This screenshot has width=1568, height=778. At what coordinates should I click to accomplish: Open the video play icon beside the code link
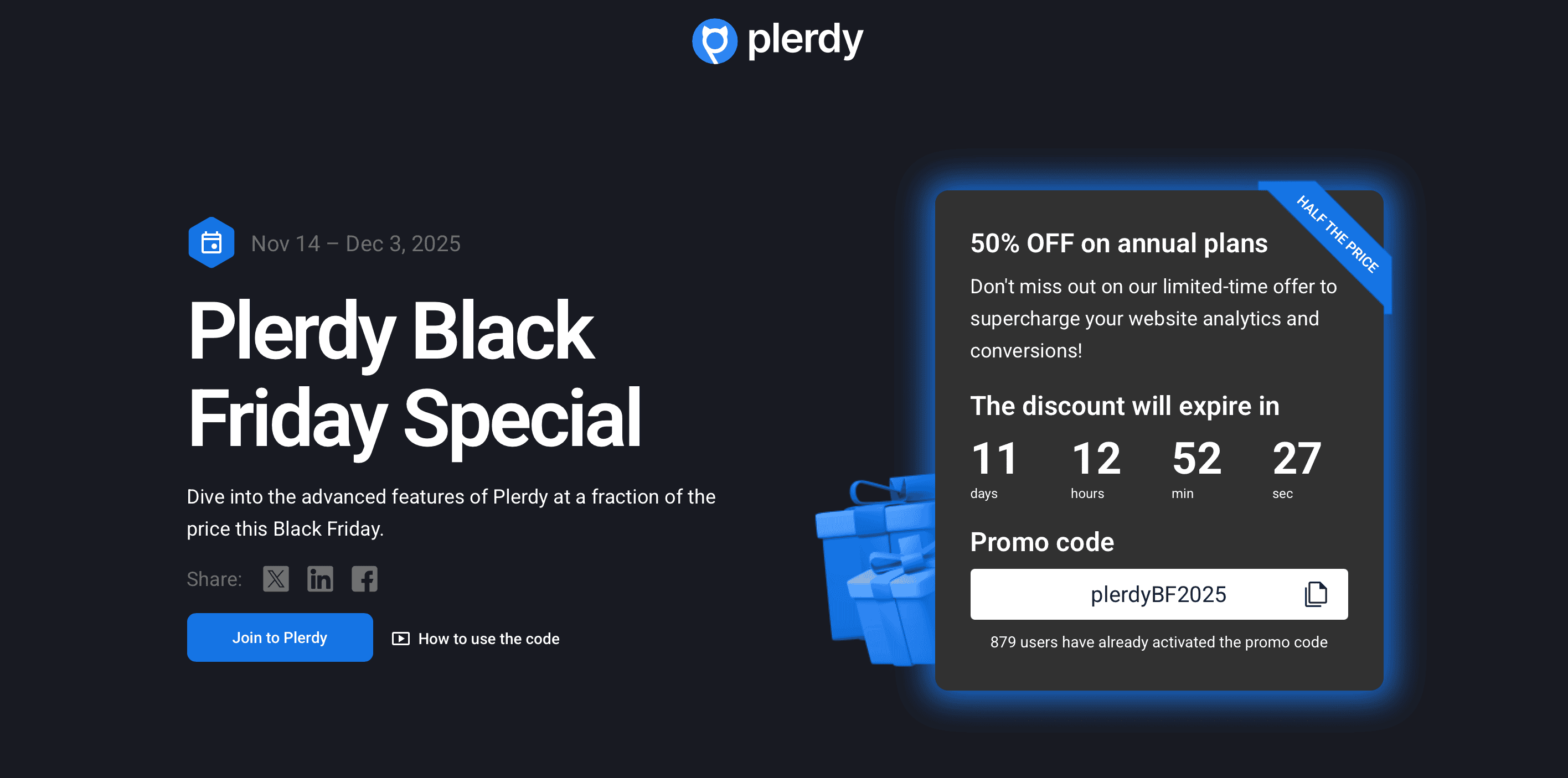coord(400,639)
